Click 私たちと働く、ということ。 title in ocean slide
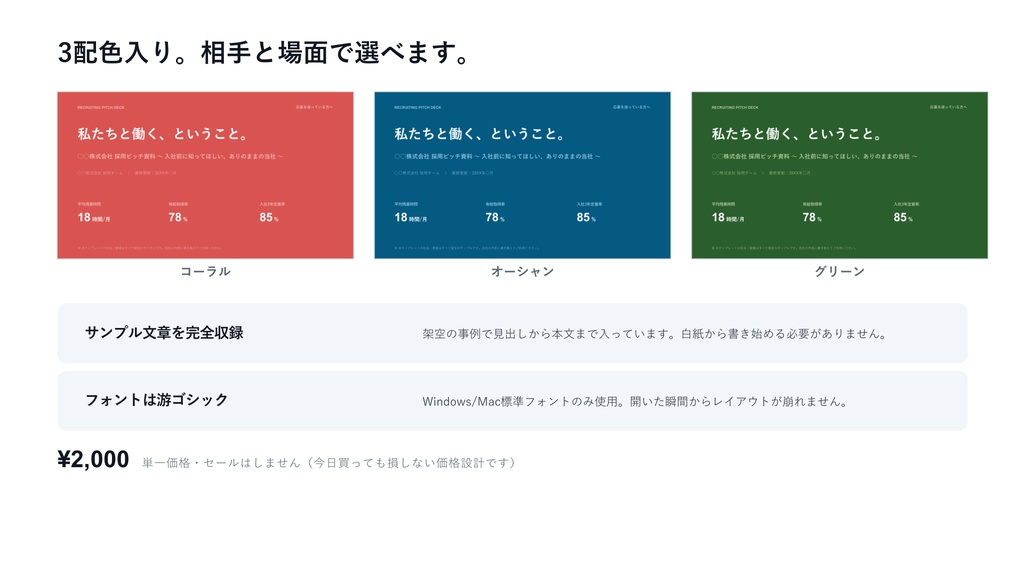This screenshot has height=576, width=1024. tap(481, 134)
